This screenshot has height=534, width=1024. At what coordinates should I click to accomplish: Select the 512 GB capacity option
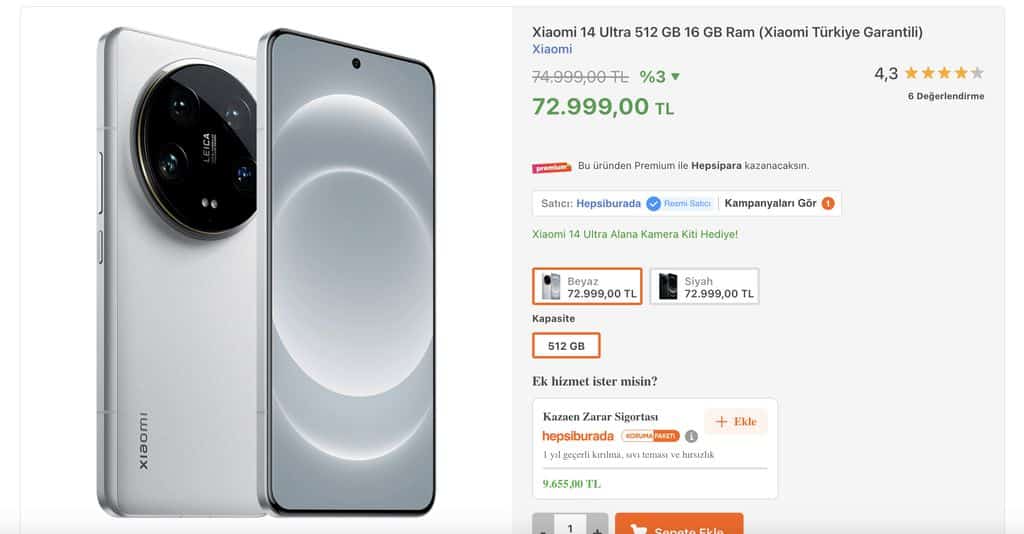pyautogui.click(x=566, y=346)
